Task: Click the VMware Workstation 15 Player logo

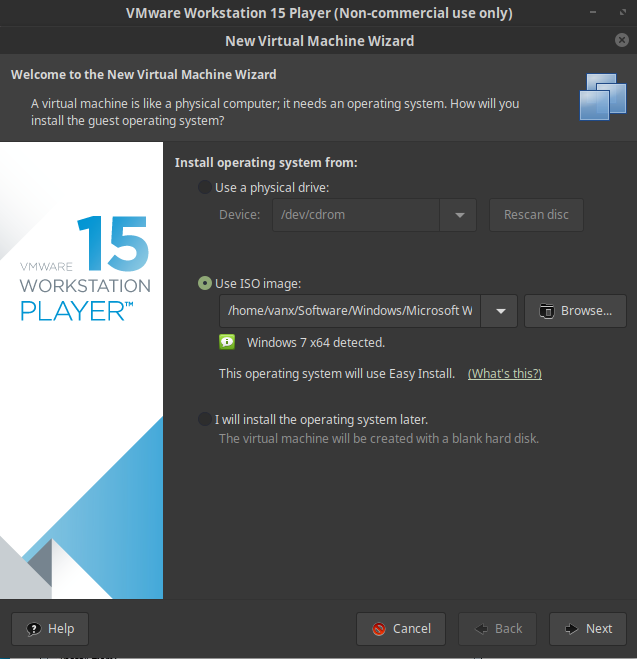Action: click(85, 269)
